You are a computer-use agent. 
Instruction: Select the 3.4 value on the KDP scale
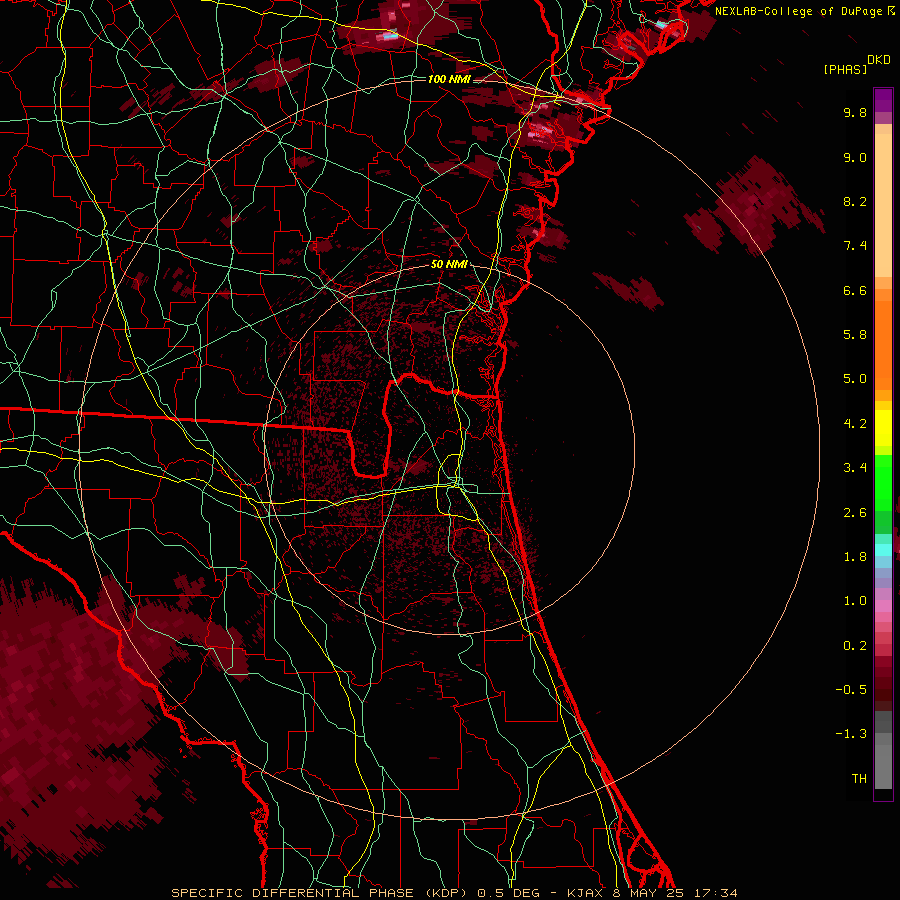(x=855, y=468)
